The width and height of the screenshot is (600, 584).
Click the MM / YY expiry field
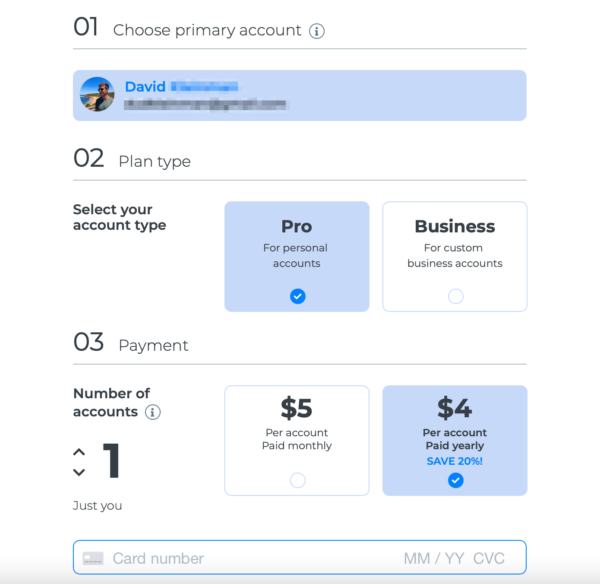(434, 558)
